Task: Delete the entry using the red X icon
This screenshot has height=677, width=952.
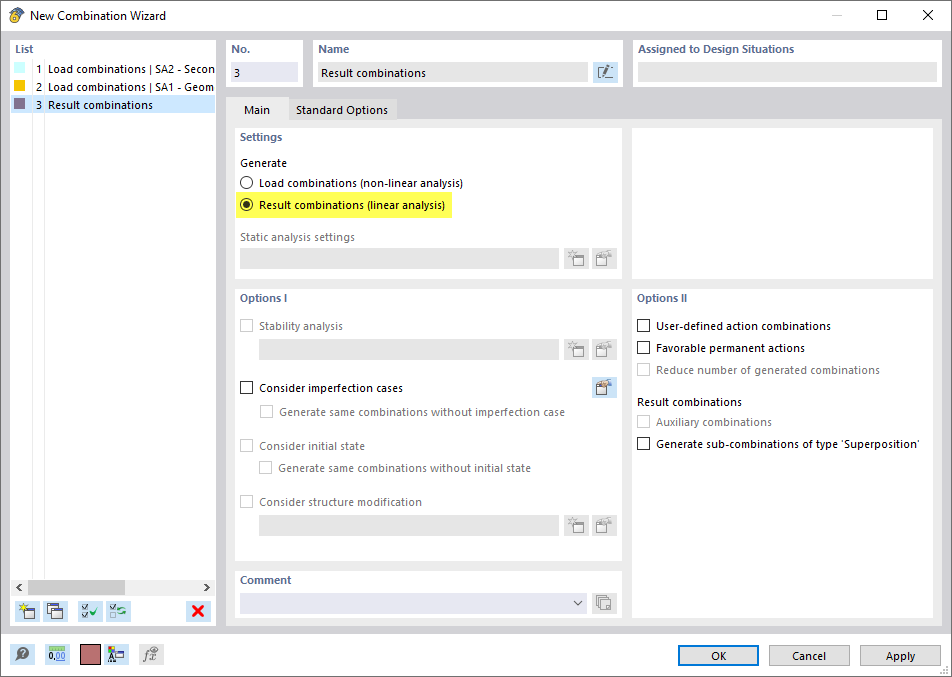Action: click(x=198, y=611)
